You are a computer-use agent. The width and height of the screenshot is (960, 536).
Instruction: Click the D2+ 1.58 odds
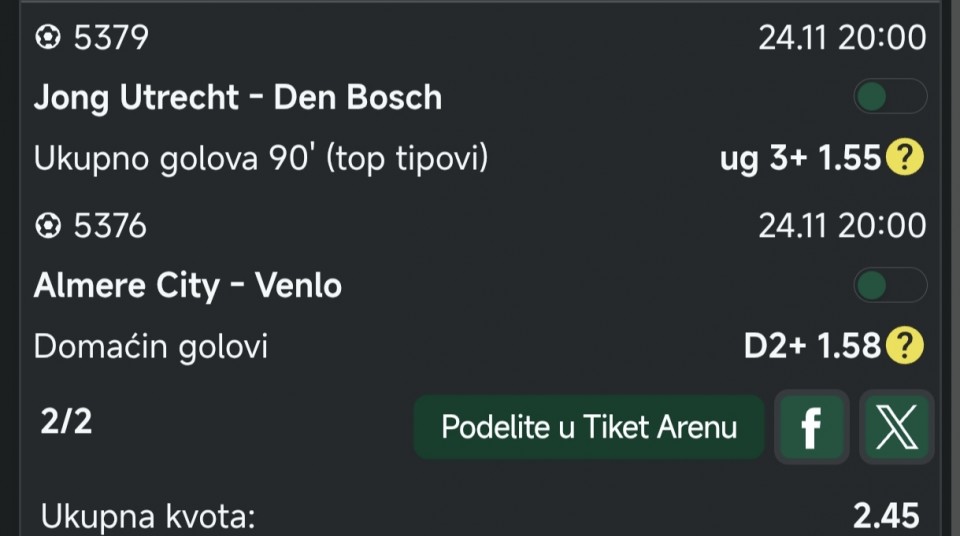(812, 346)
